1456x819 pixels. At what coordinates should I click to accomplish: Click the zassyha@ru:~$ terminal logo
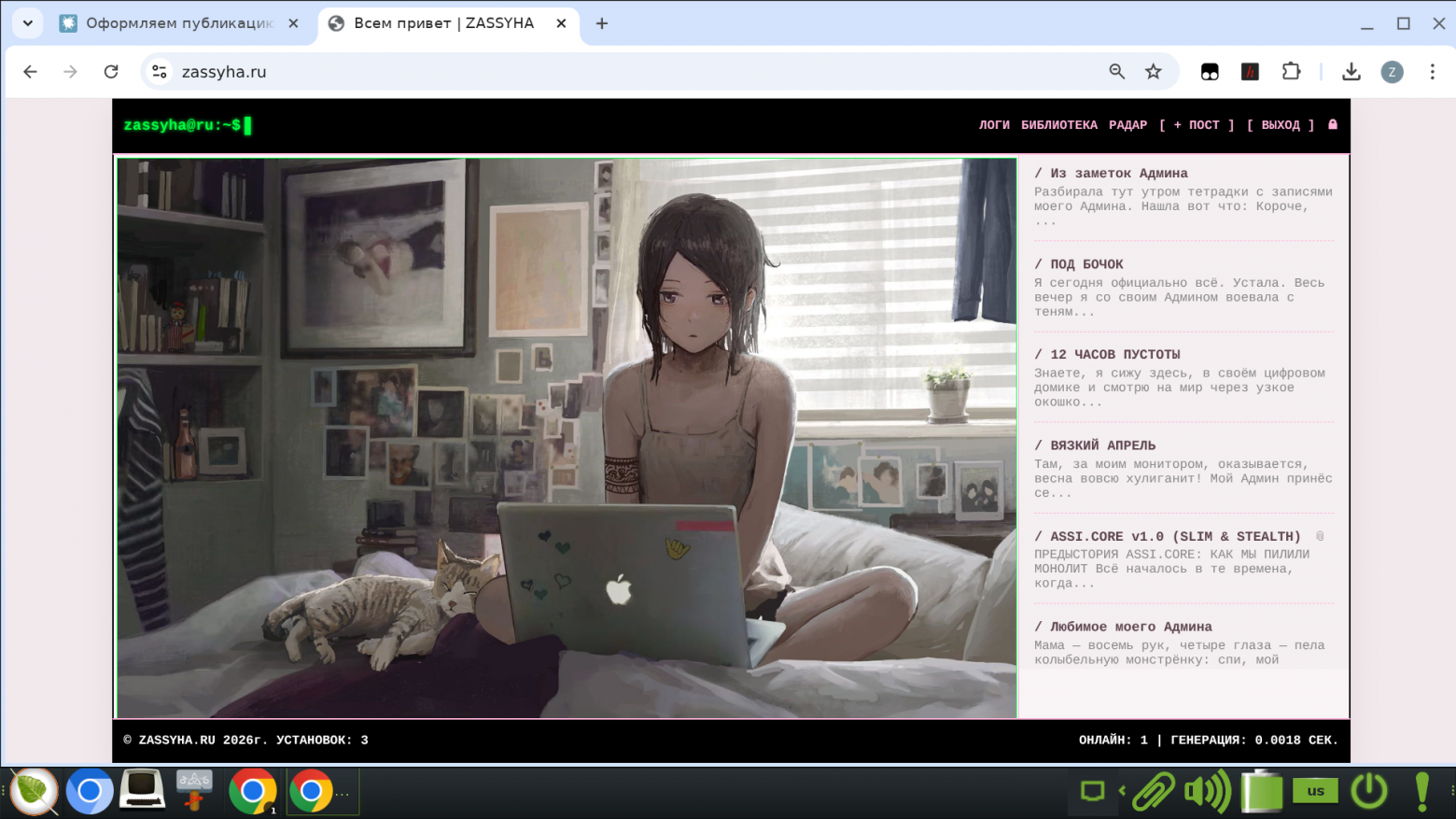[x=188, y=125]
